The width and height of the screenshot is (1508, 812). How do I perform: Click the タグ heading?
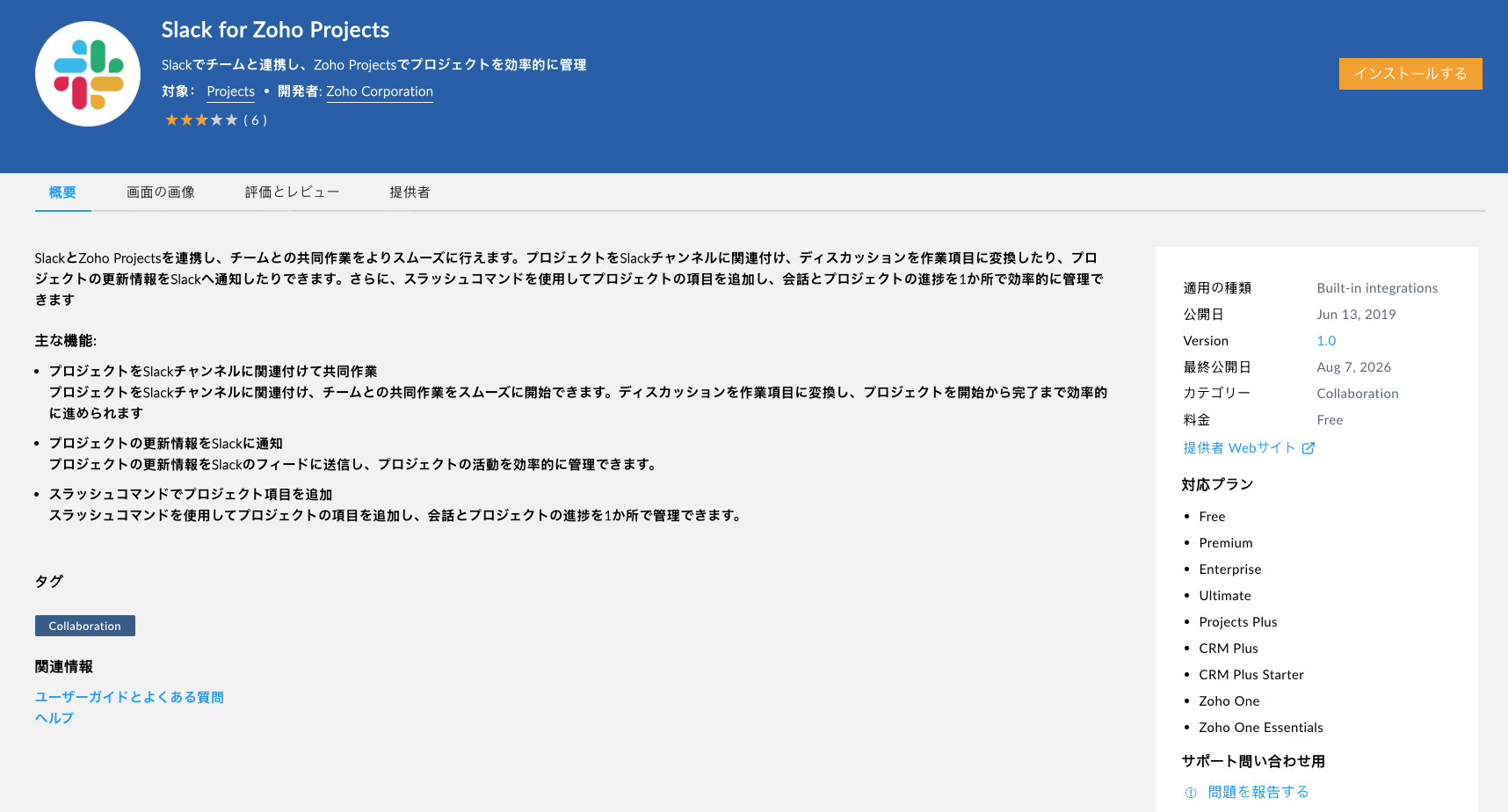point(49,581)
